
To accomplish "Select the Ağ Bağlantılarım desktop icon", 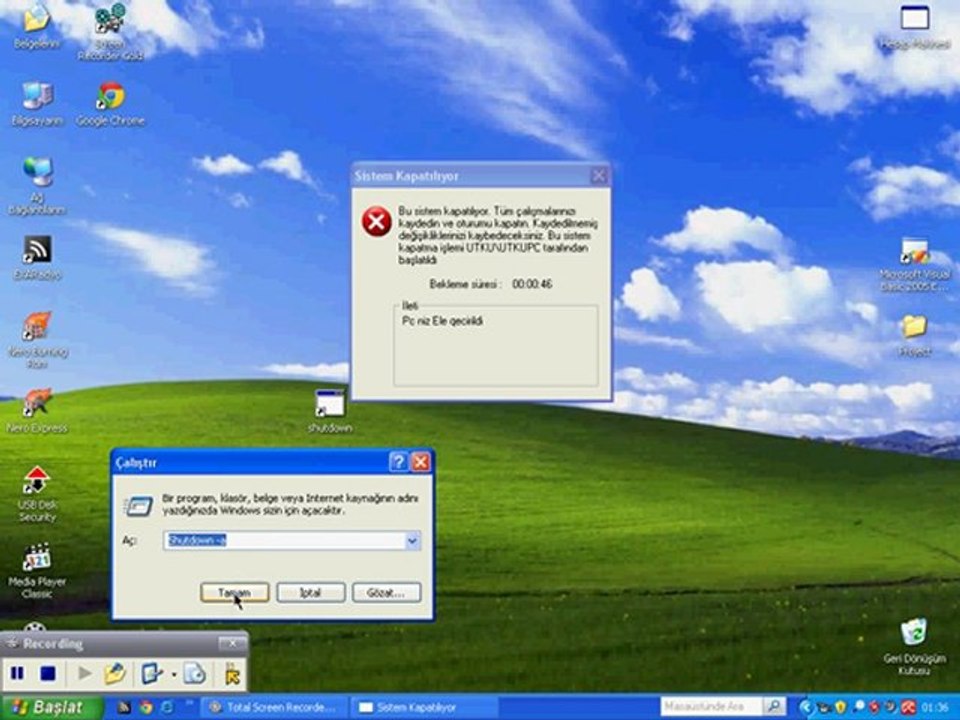I will pos(37,186).
